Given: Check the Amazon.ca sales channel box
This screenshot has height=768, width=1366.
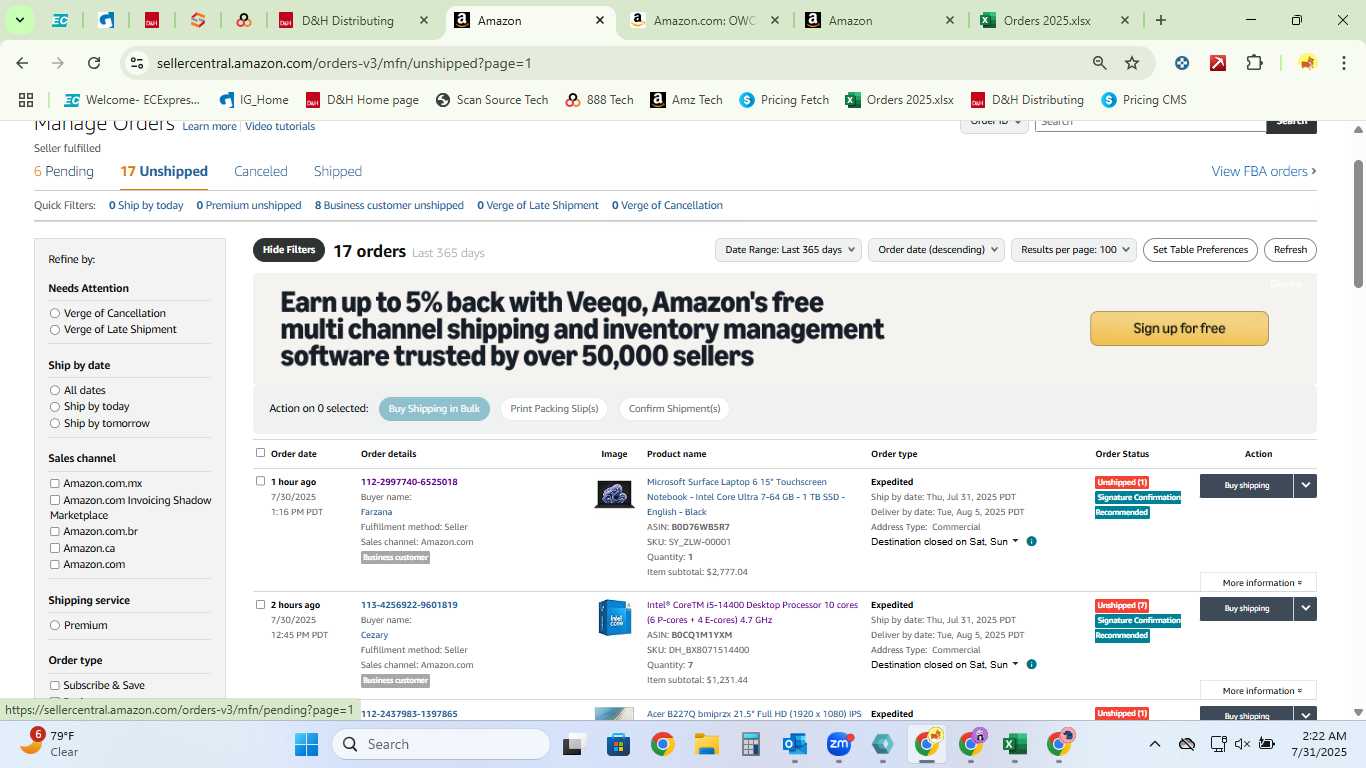Looking at the screenshot, I should click(x=55, y=548).
